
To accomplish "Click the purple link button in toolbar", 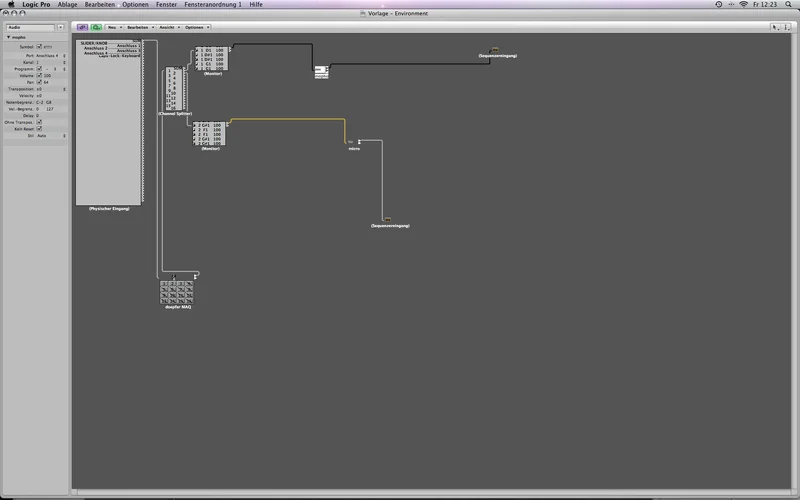I will [x=82, y=27].
